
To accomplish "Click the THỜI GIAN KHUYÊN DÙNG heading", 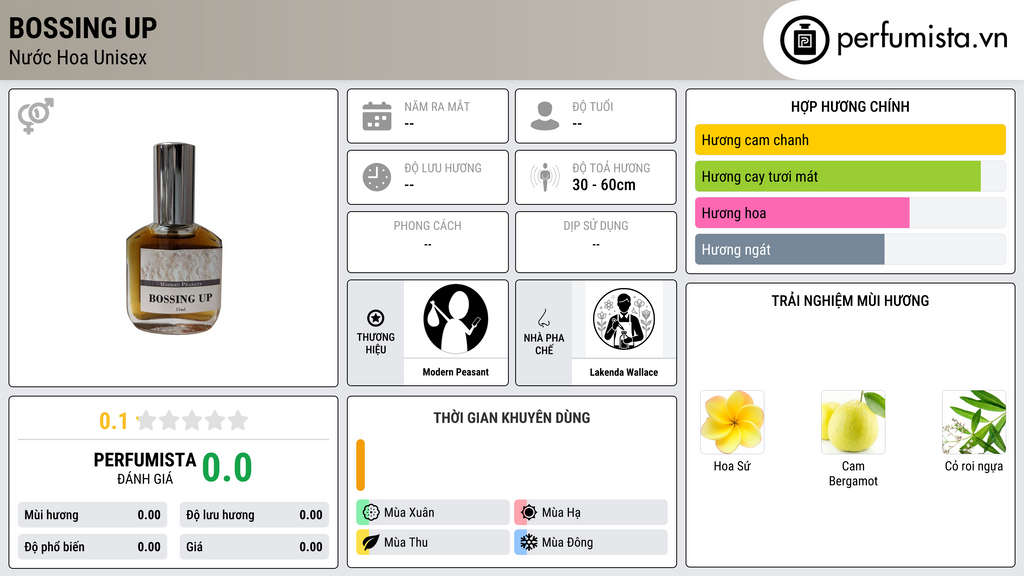I will (512, 417).
